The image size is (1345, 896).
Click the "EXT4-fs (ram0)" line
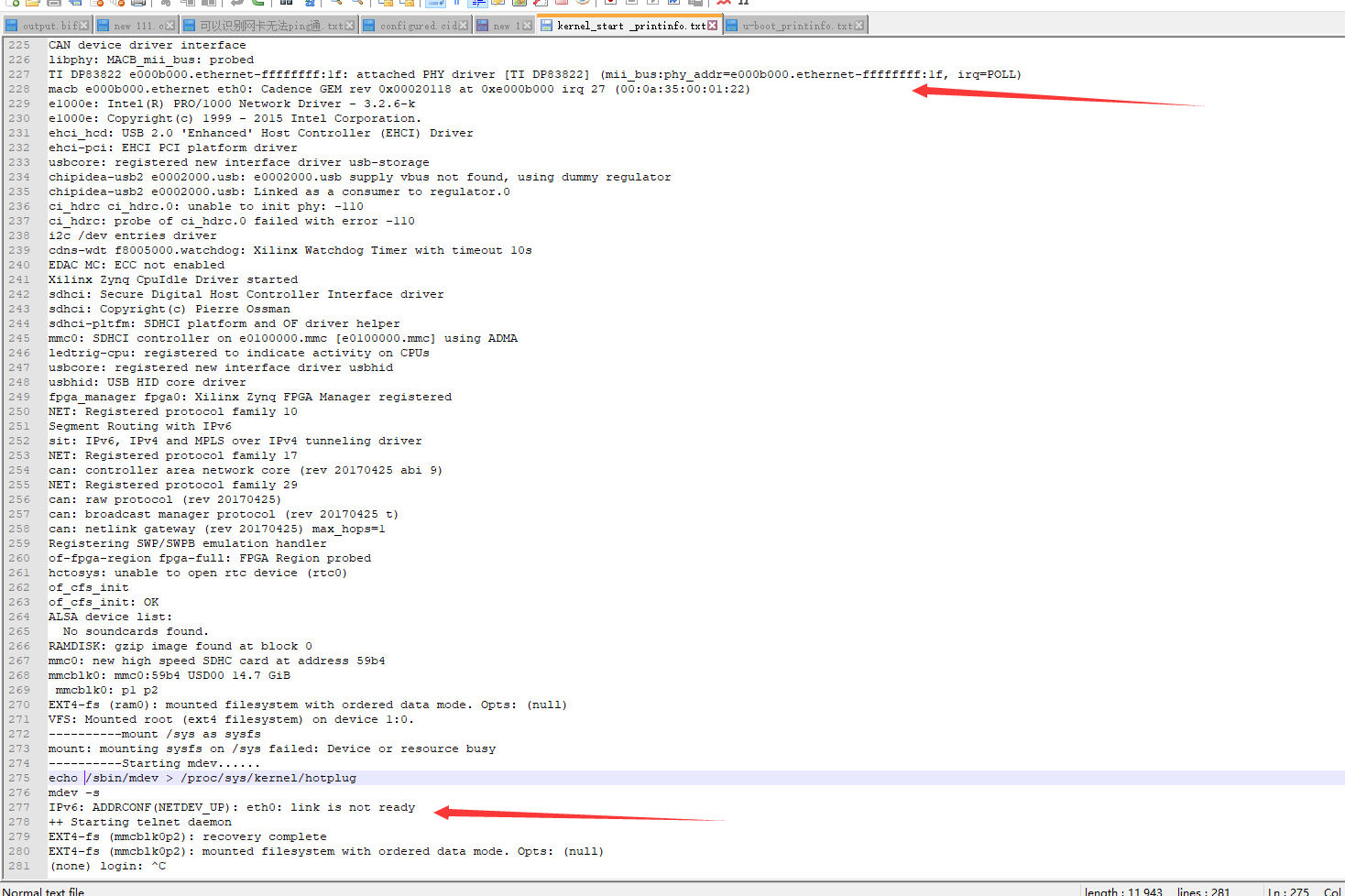308,705
